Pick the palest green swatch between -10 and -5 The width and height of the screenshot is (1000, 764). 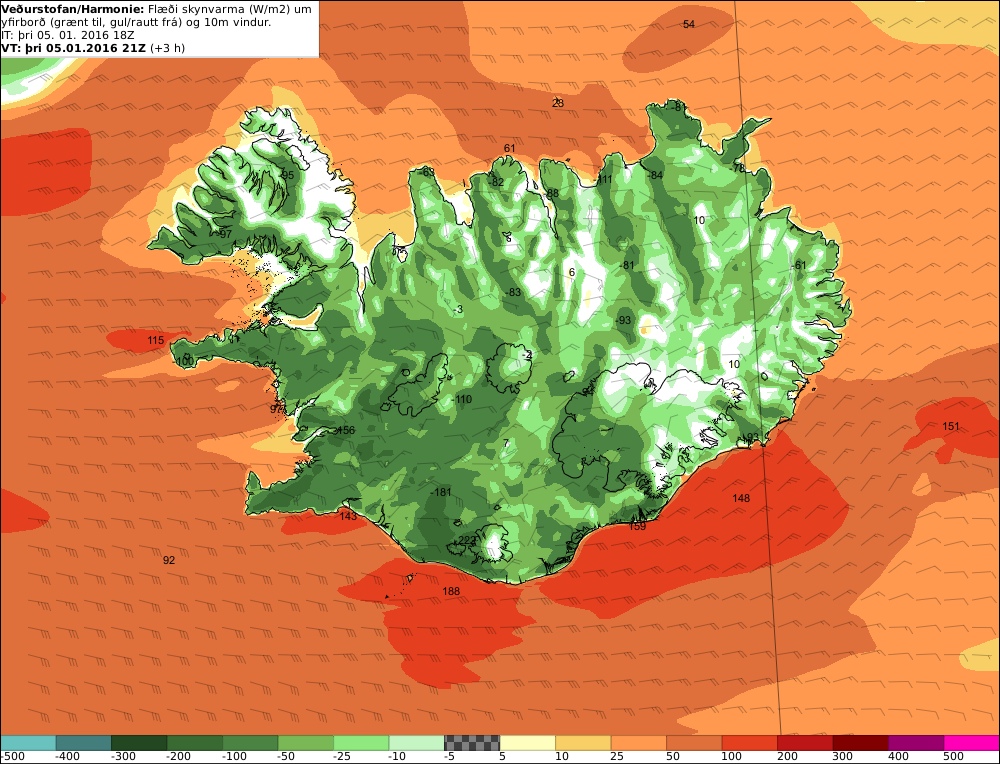point(416,742)
